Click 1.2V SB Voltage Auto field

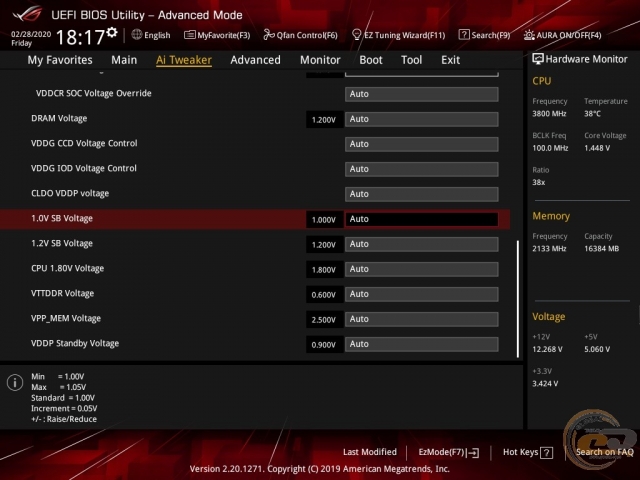pos(422,244)
